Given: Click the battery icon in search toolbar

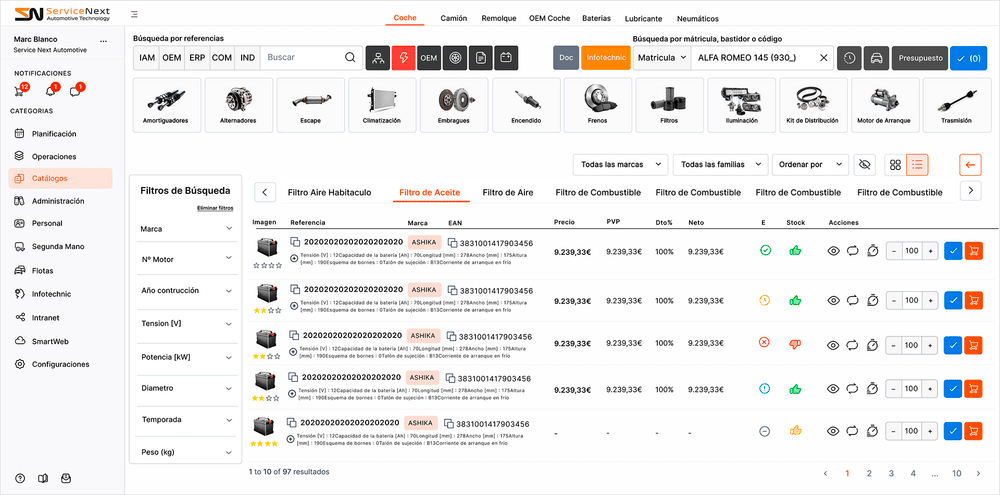Looking at the screenshot, I should [507, 58].
